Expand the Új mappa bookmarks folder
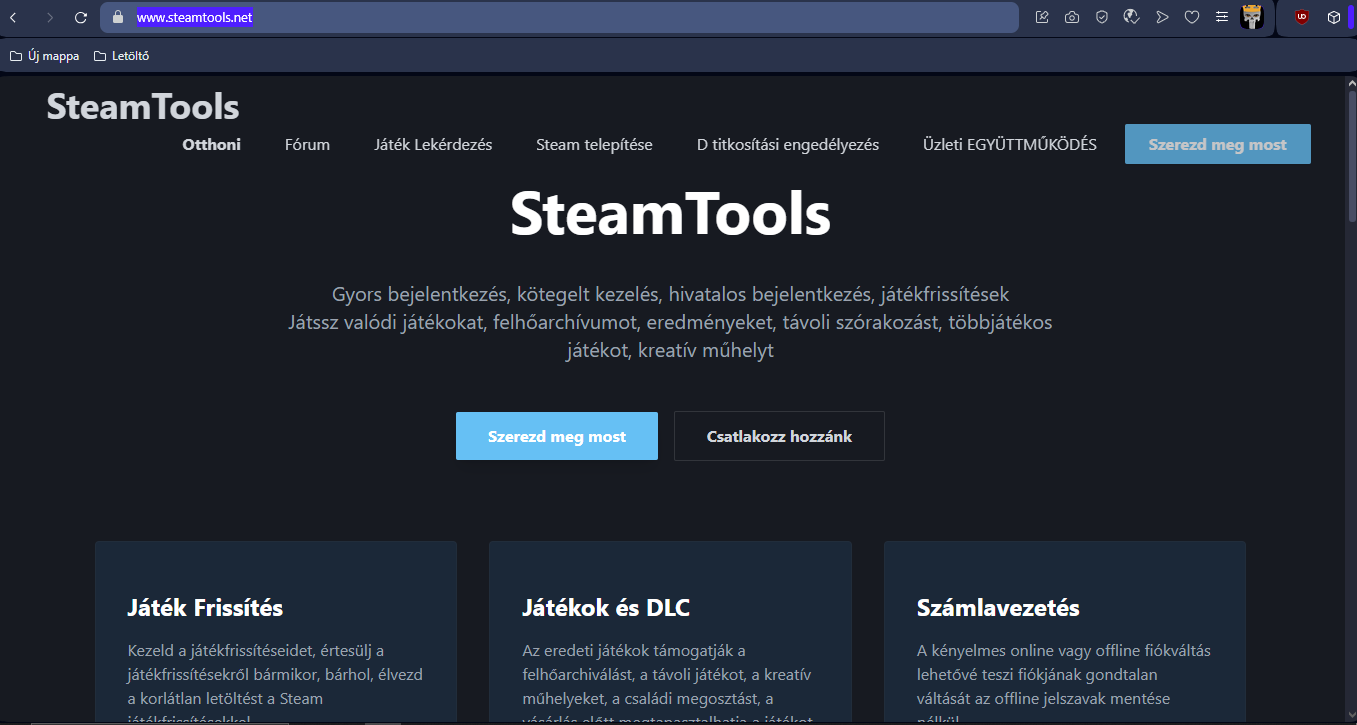1357x725 pixels. click(x=44, y=56)
